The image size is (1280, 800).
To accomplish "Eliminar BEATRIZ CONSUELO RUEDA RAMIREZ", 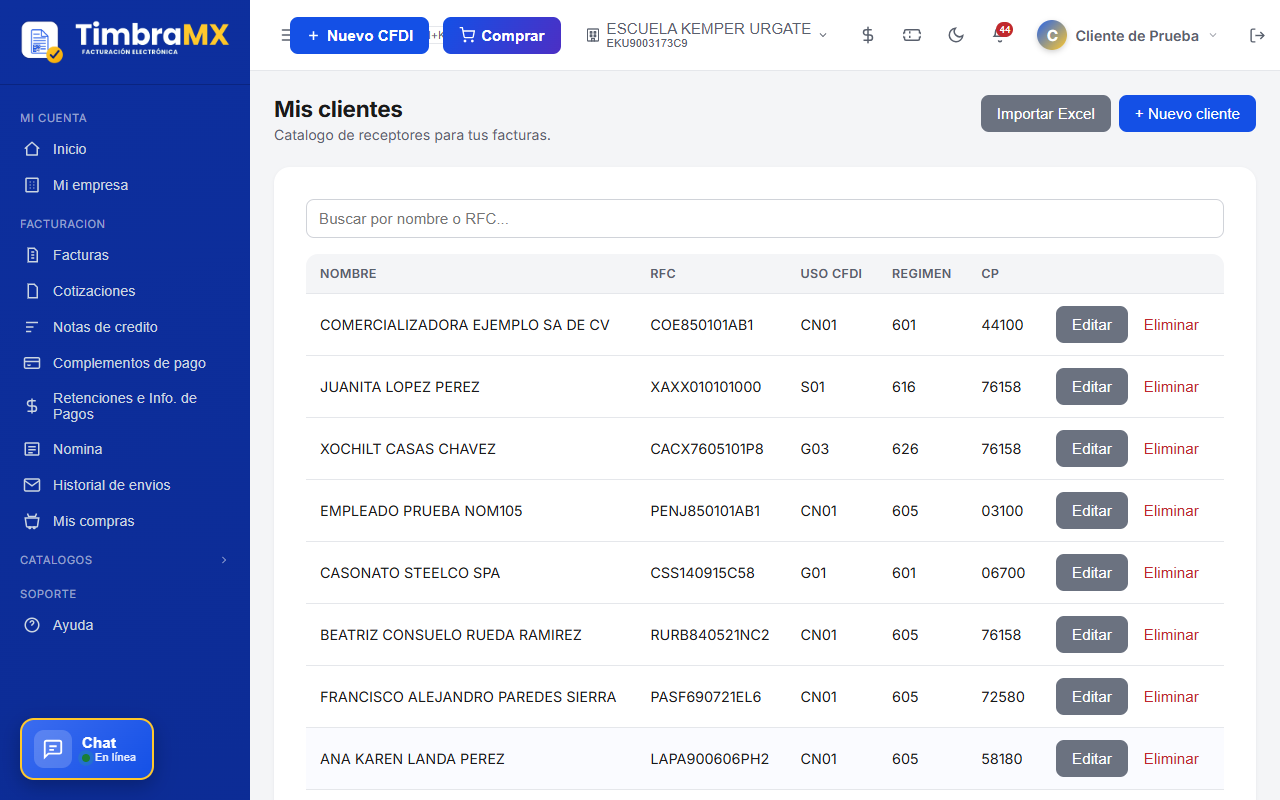I will [x=1171, y=635].
